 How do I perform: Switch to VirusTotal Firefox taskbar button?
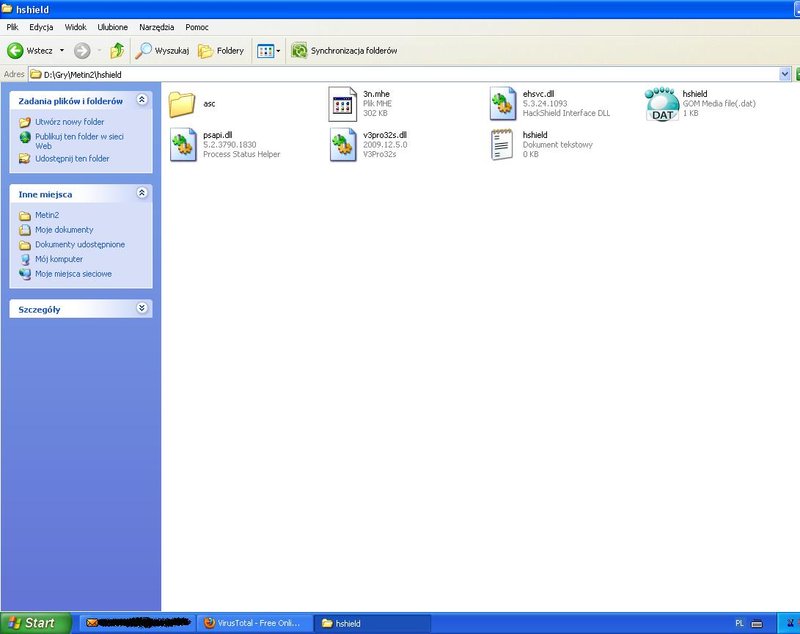point(254,623)
